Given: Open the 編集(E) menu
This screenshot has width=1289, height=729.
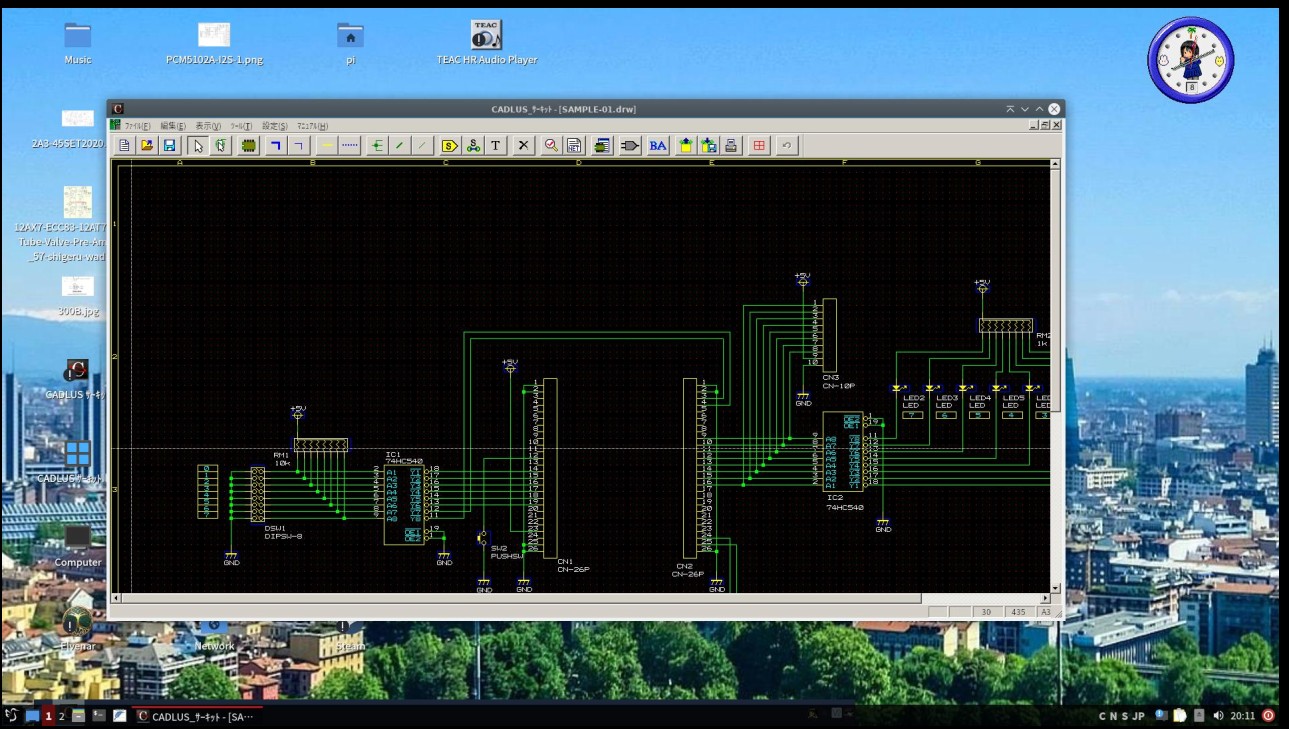Looking at the screenshot, I should click(172, 126).
